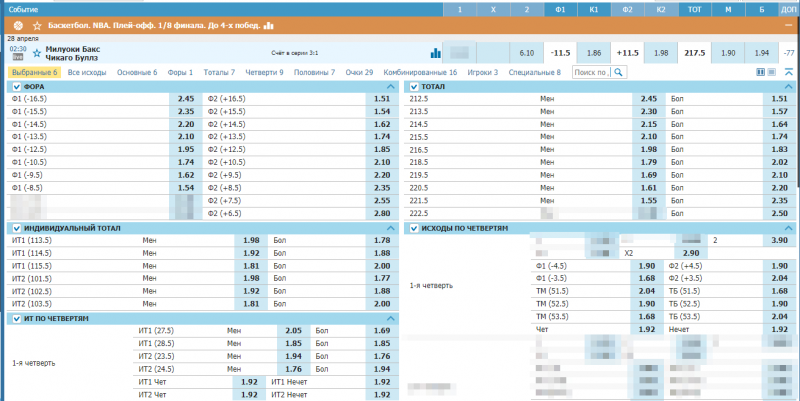The width and height of the screenshot is (800, 401).
Task: Star the Milwaukee Bucks vs Chicago Bulls match
Action: [37, 51]
